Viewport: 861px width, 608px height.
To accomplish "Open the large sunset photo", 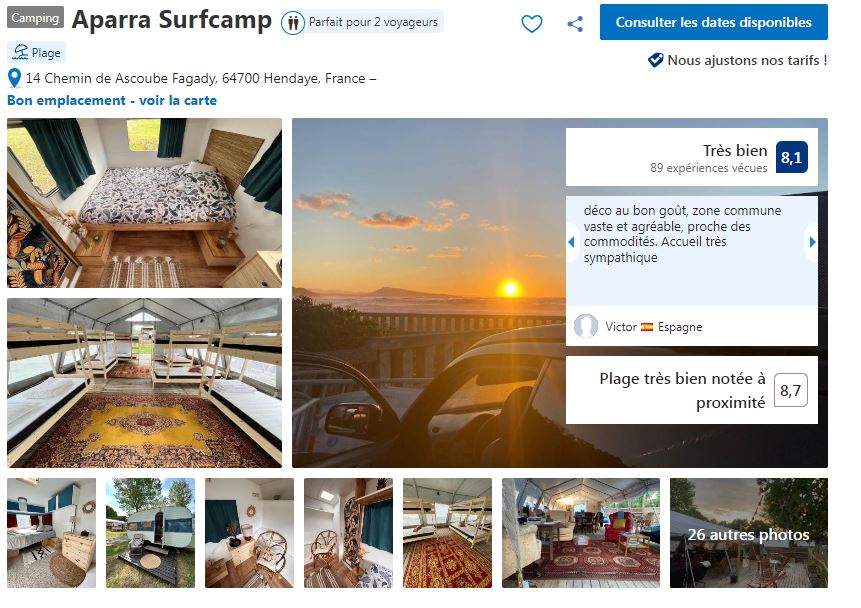I will (x=430, y=300).
